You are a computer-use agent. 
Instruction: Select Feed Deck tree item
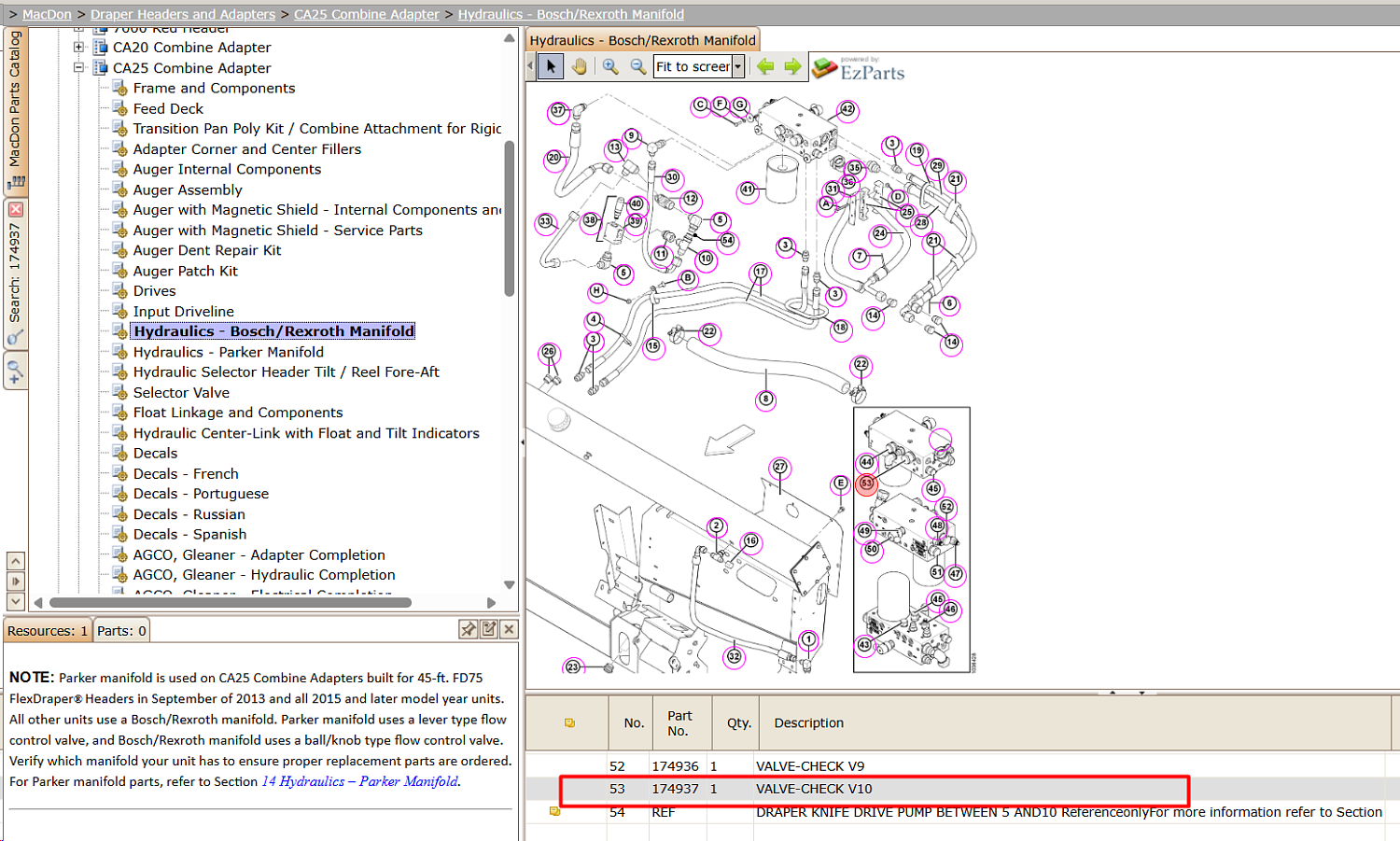168,108
